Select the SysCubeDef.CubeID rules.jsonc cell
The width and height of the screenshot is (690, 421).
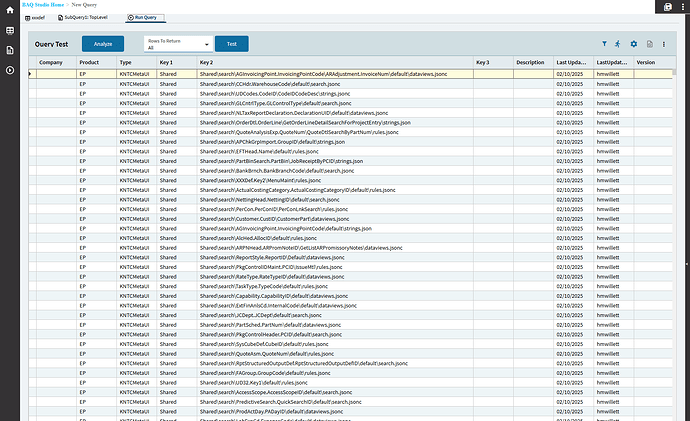[335, 344]
